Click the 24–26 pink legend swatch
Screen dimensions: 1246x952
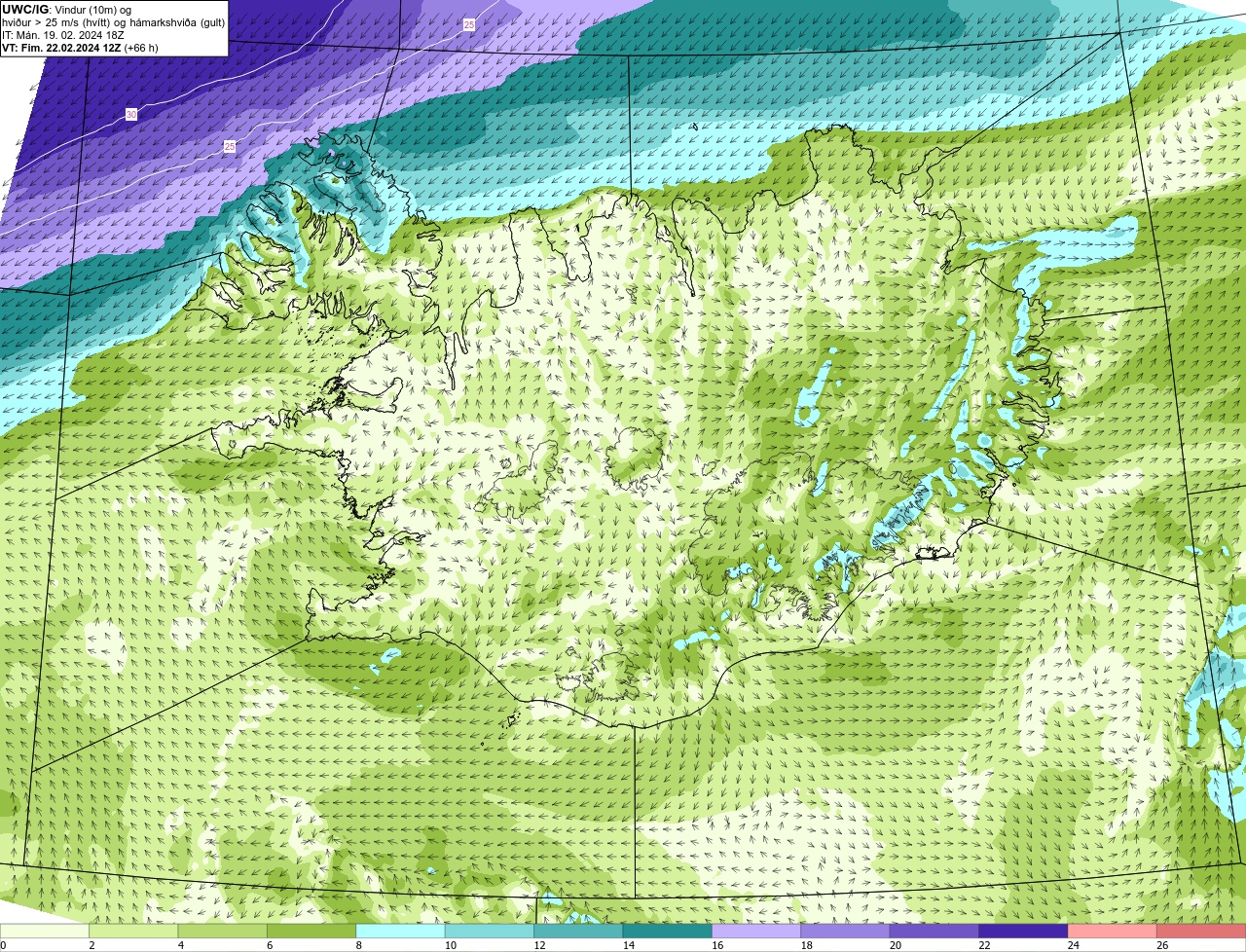pyautogui.click(x=1113, y=931)
